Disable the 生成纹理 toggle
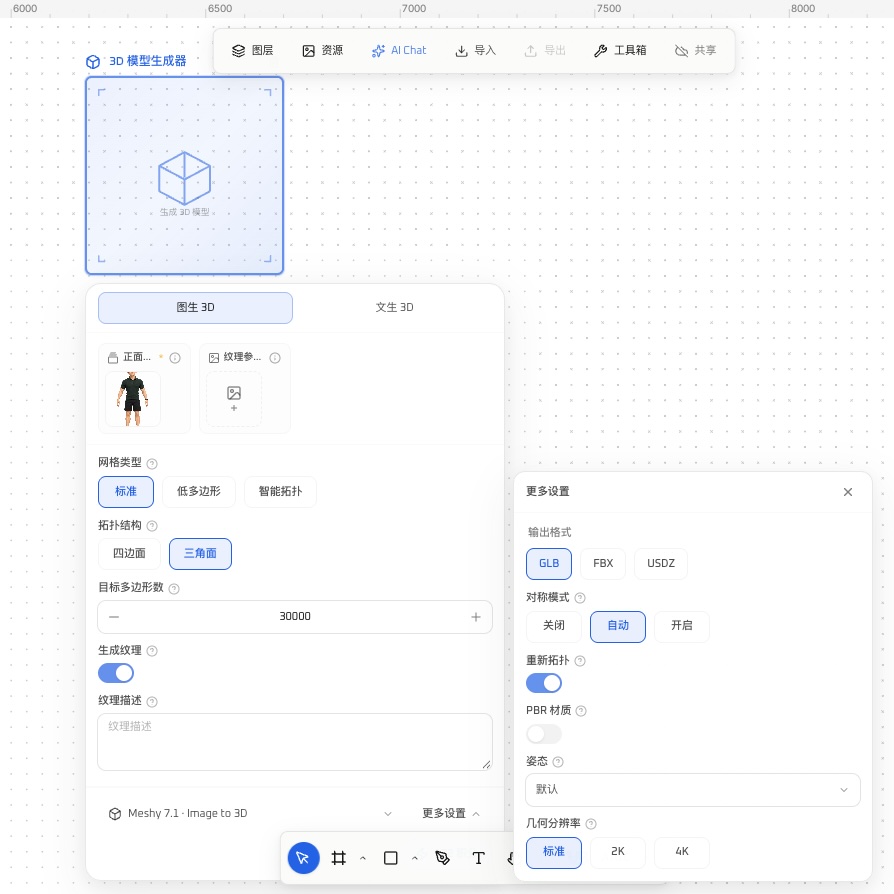This screenshot has width=894, height=894. [116, 673]
